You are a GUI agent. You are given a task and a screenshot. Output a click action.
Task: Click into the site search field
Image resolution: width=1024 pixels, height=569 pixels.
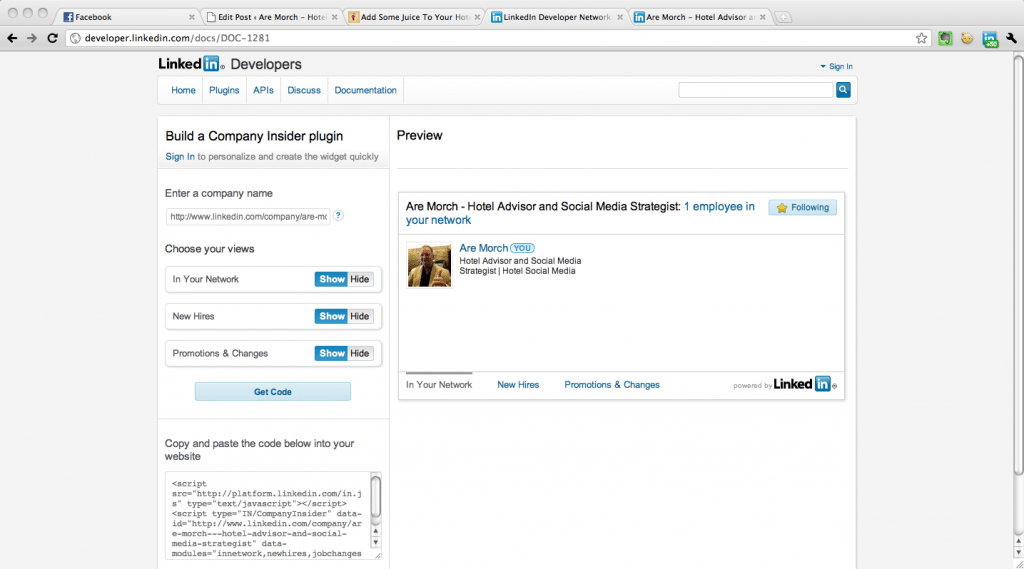(756, 90)
